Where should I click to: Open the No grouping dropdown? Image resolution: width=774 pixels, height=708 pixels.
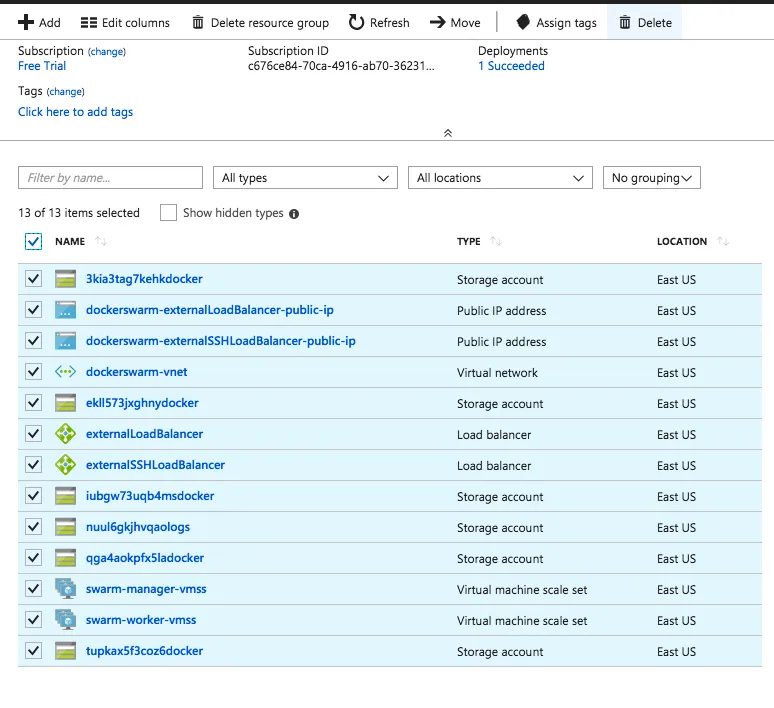pos(652,178)
